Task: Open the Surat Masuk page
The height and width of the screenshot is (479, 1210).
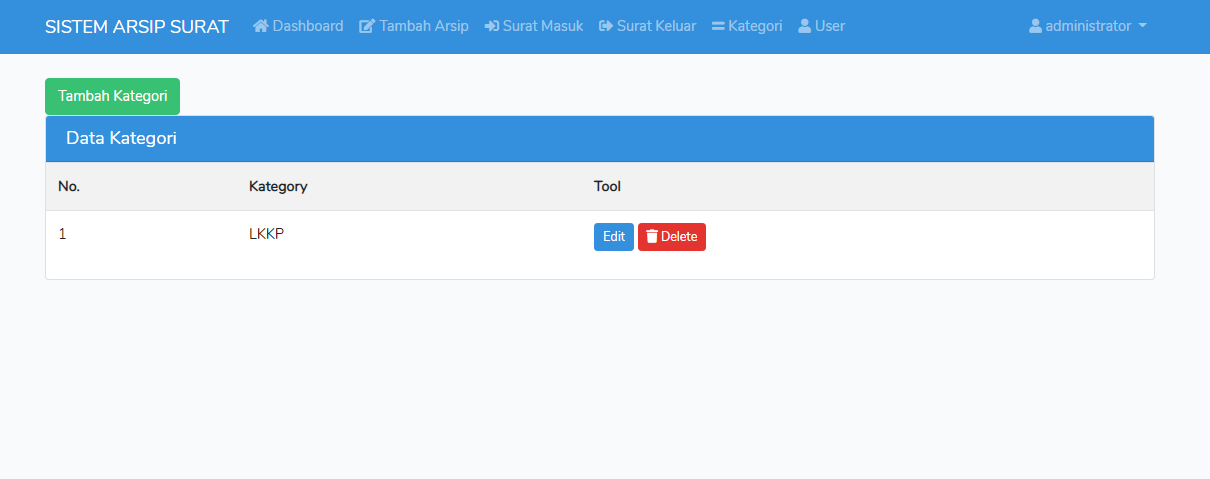Action: pos(534,26)
